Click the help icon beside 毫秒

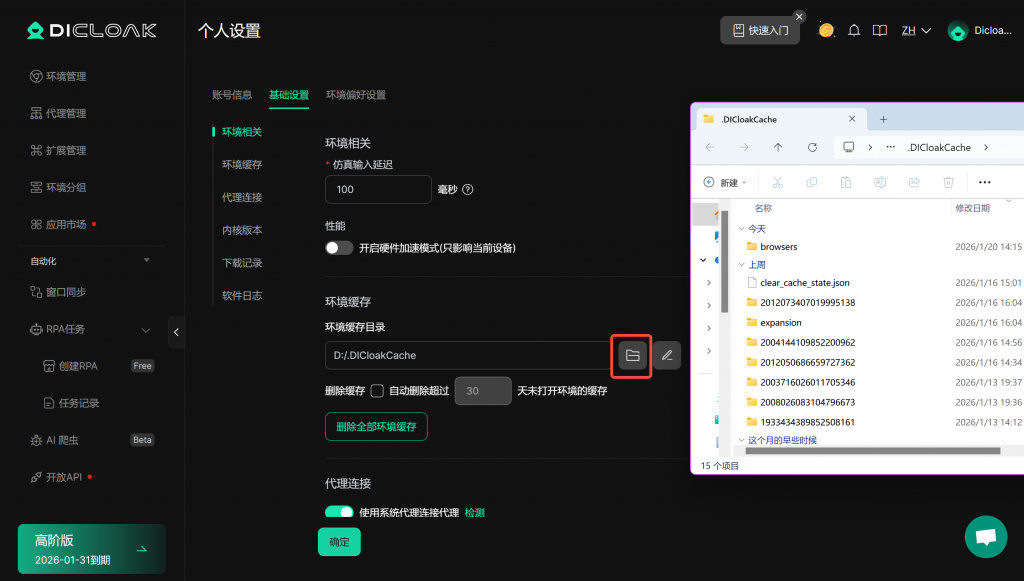click(468, 189)
